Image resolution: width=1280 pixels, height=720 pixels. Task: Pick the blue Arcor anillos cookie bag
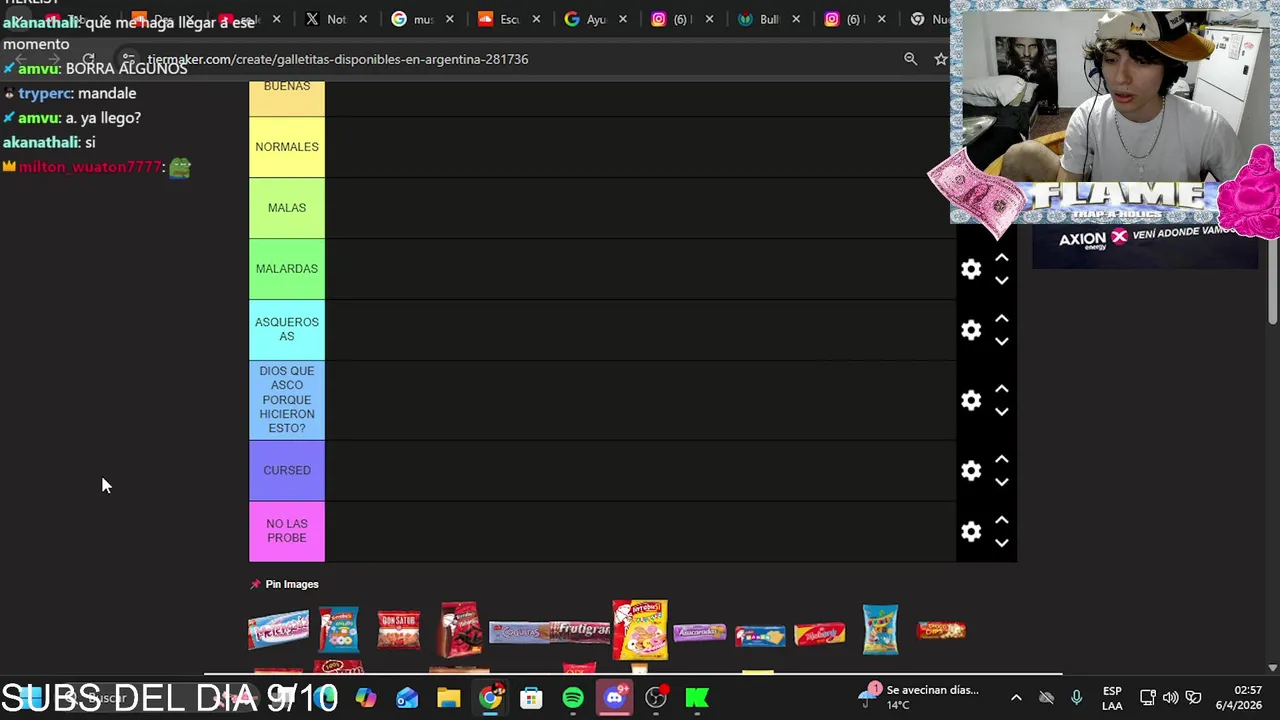pyautogui.click(x=339, y=630)
